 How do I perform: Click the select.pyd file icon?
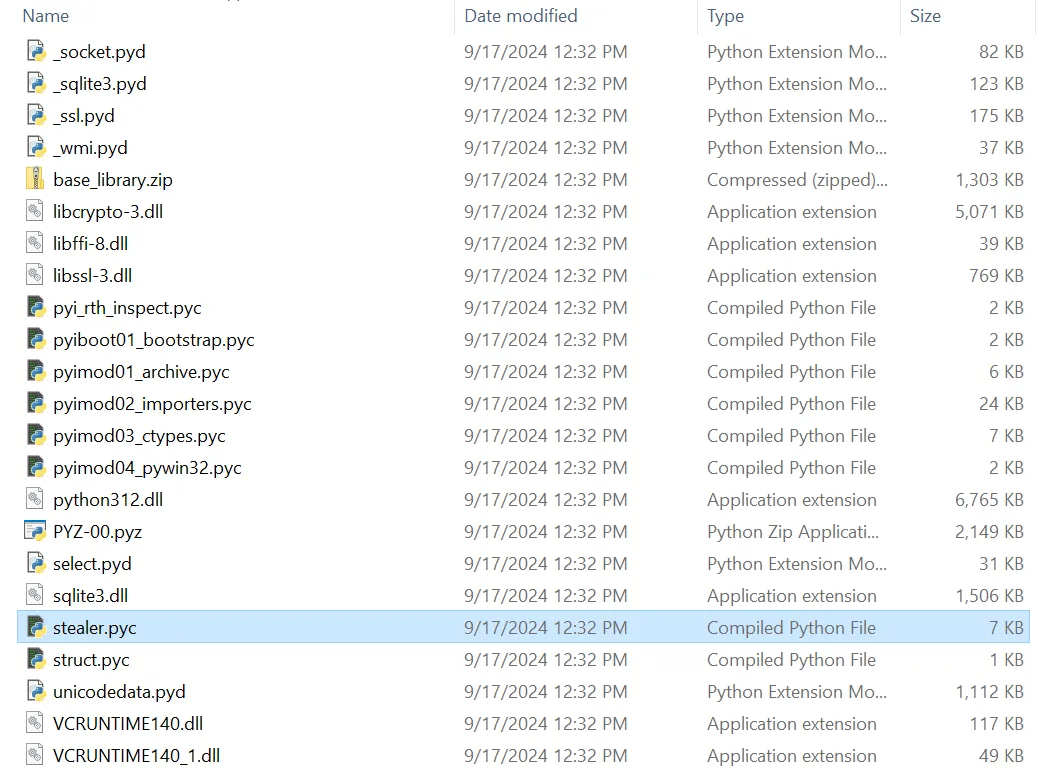tap(35, 563)
